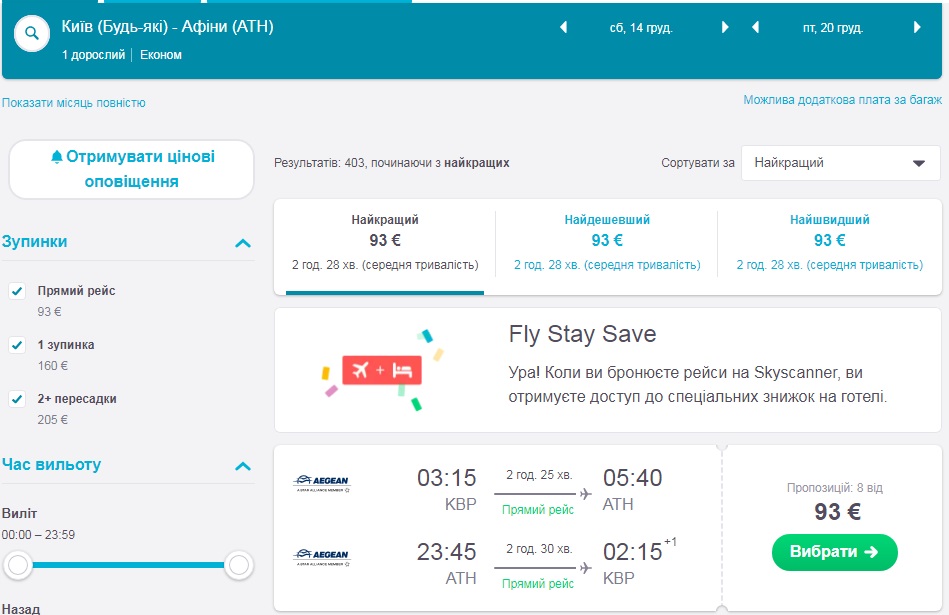The height and width of the screenshot is (615, 949).
Task: Uncheck the Прямий рейс checkbox
Action: click(x=17, y=291)
